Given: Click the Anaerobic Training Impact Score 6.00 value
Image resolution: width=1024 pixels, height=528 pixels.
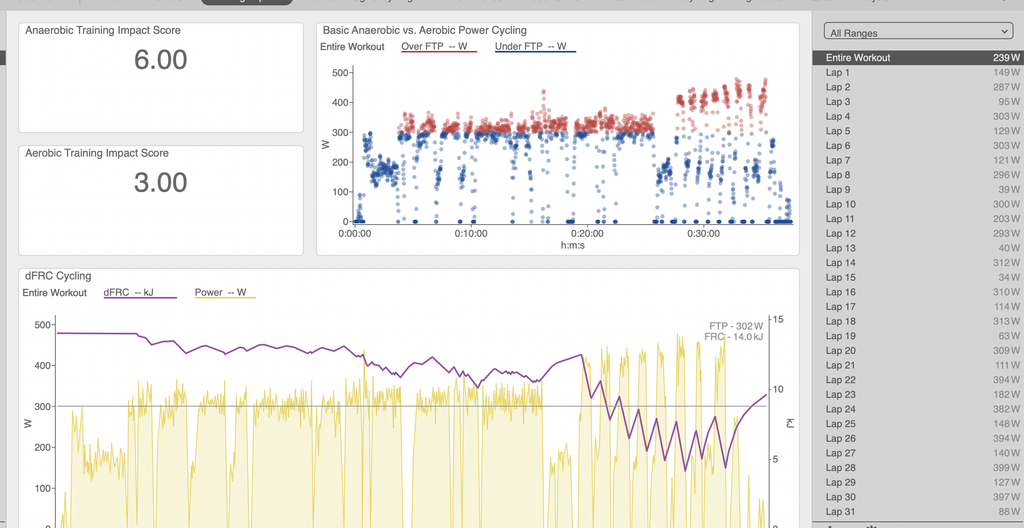Looking at the screenshot, I should [161, 60].
